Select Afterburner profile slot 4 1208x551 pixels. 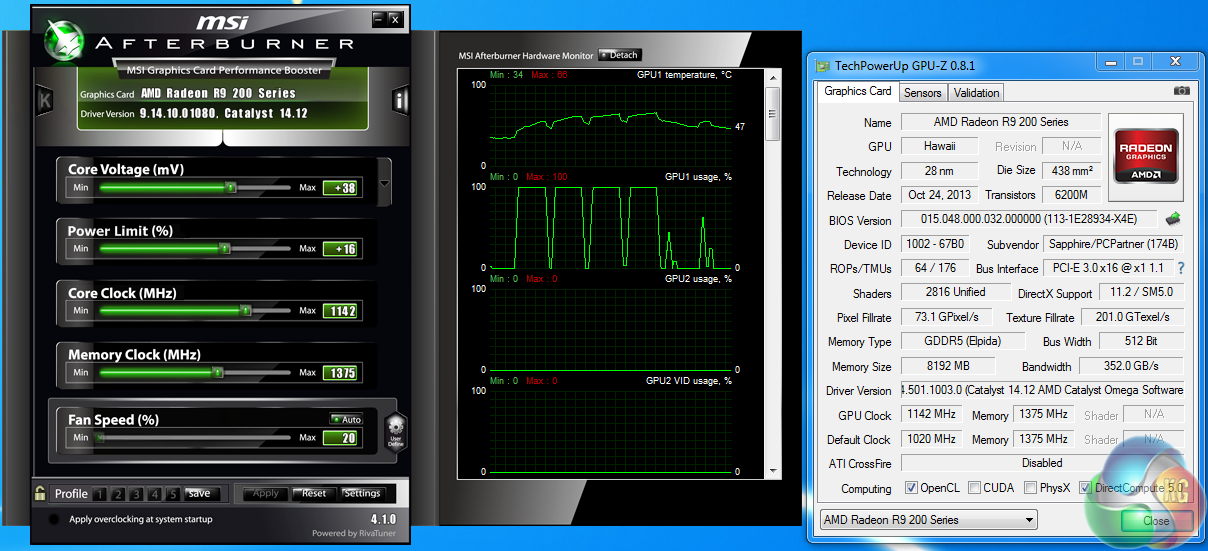point(155,493)
